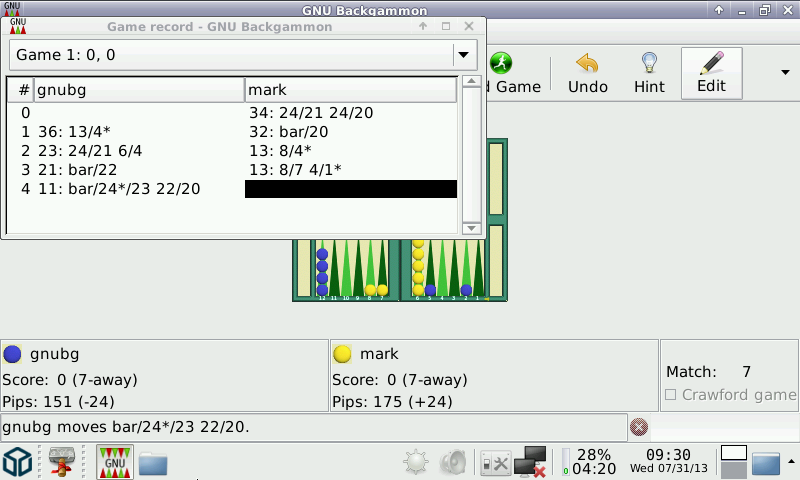Toggle the Edit pencil tool
Image resolution: width=800 pixels, height=480 pixels.
tap(711, 74)
